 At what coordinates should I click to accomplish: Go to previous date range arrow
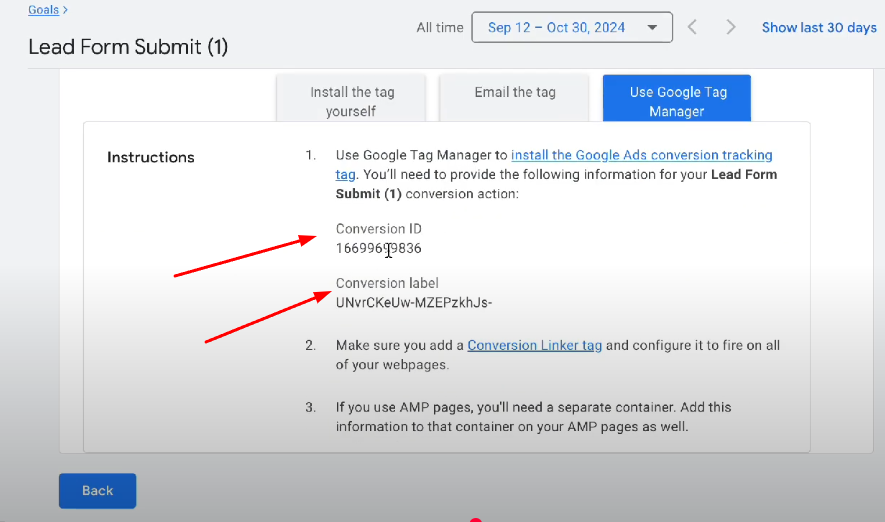[x=692, y=27]
